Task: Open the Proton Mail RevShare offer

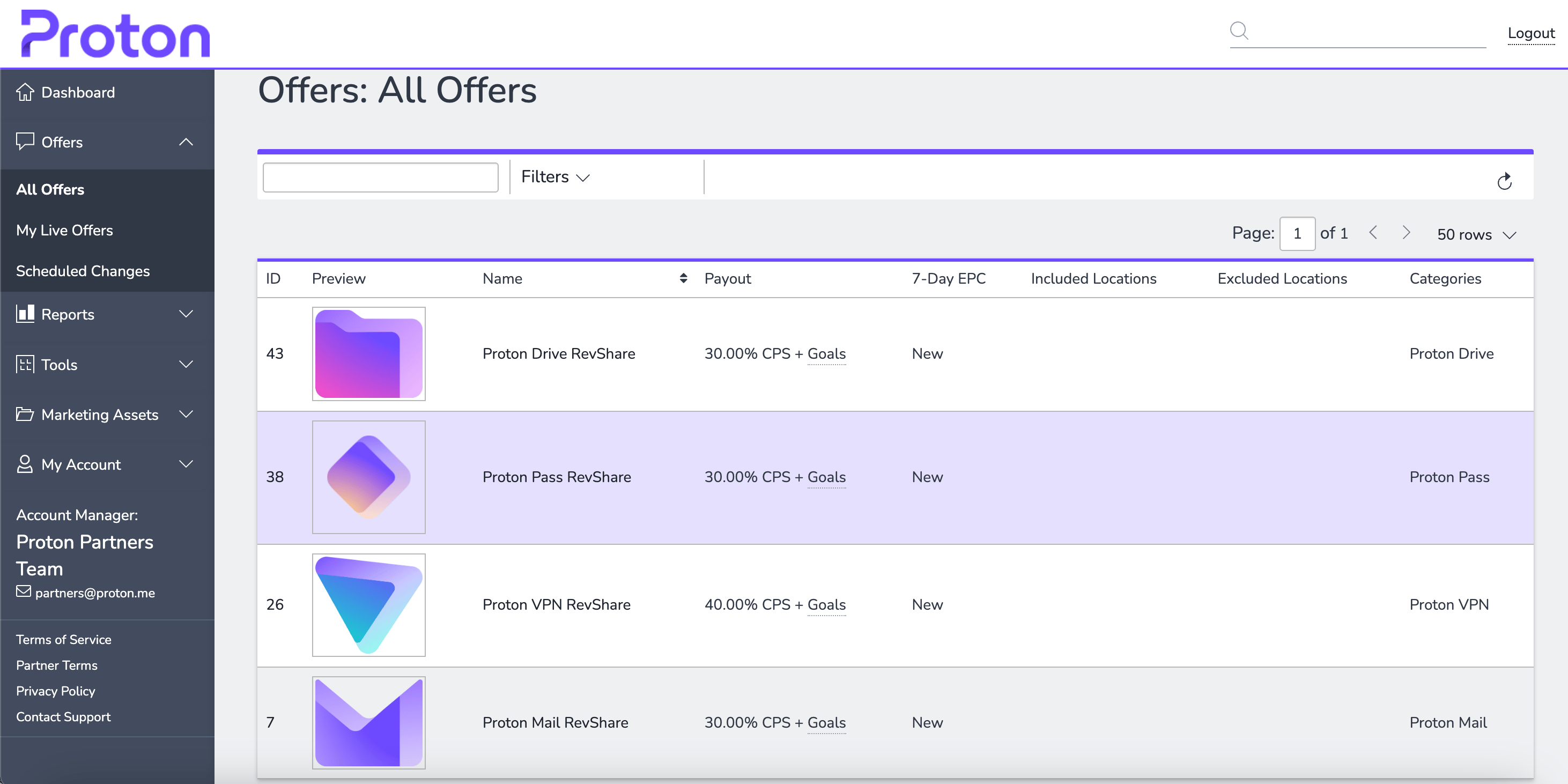Action: tap(555, 722)
